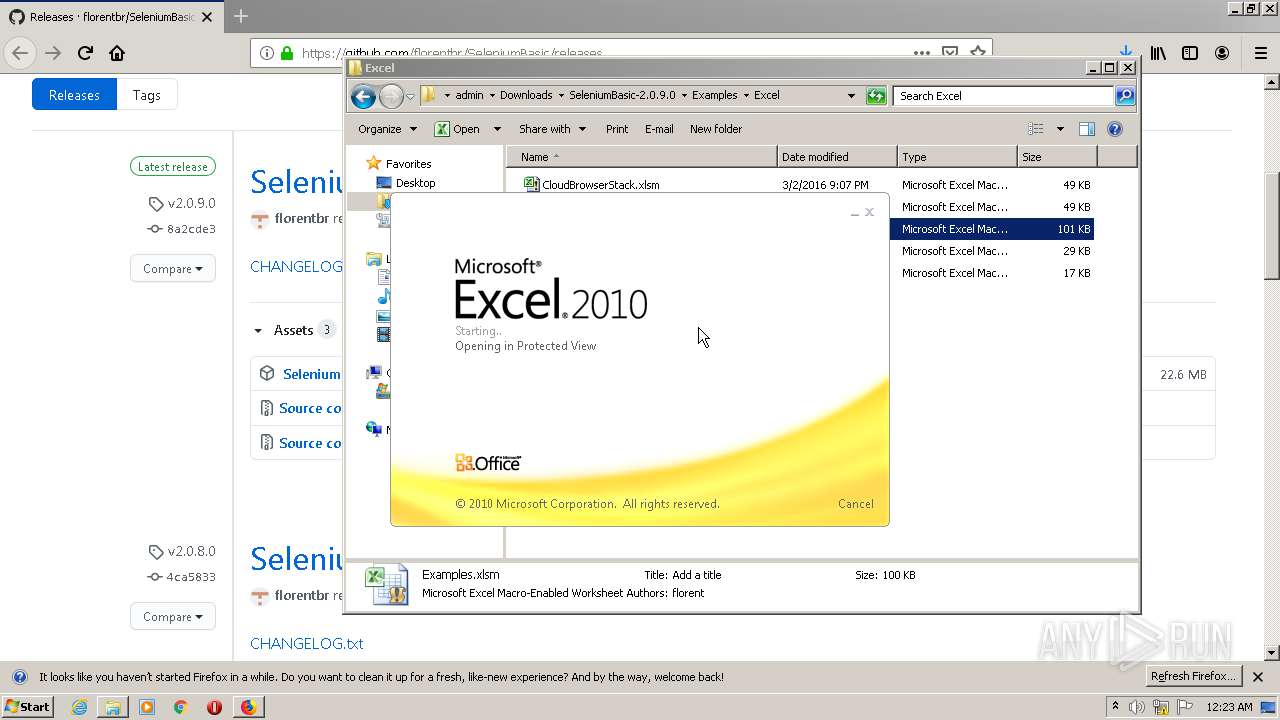Switch to the Tags tab on GitHub

pyautogui.click(x=147, y=95)
